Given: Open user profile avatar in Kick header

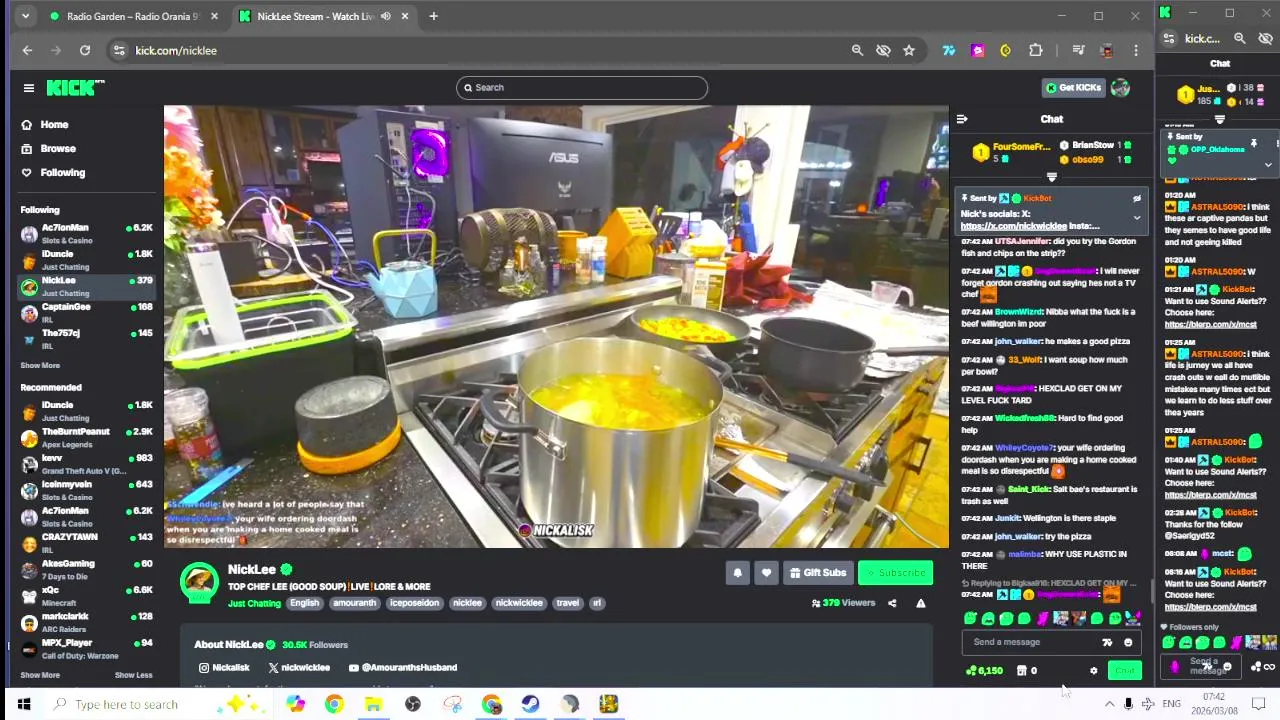Looking at the screenshot, I should (x=1120, y=88).
